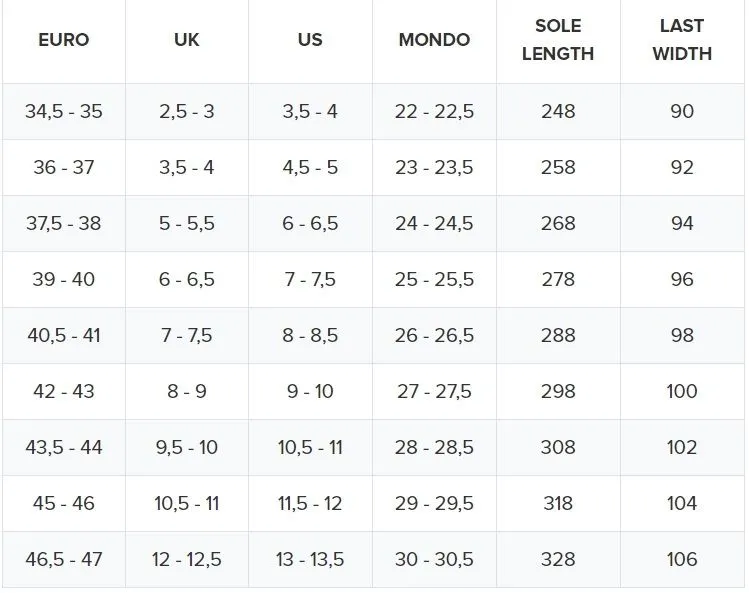
Task: Click sole length value 318
Action: [558, 503]
